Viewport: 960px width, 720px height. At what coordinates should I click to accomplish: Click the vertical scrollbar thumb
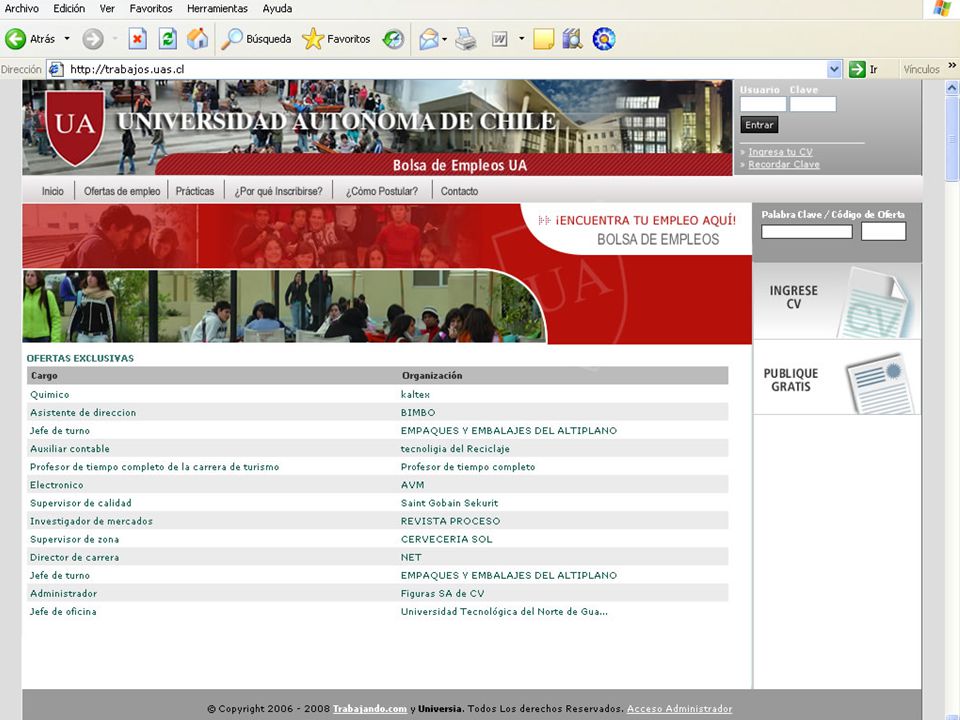click(952, 138)
